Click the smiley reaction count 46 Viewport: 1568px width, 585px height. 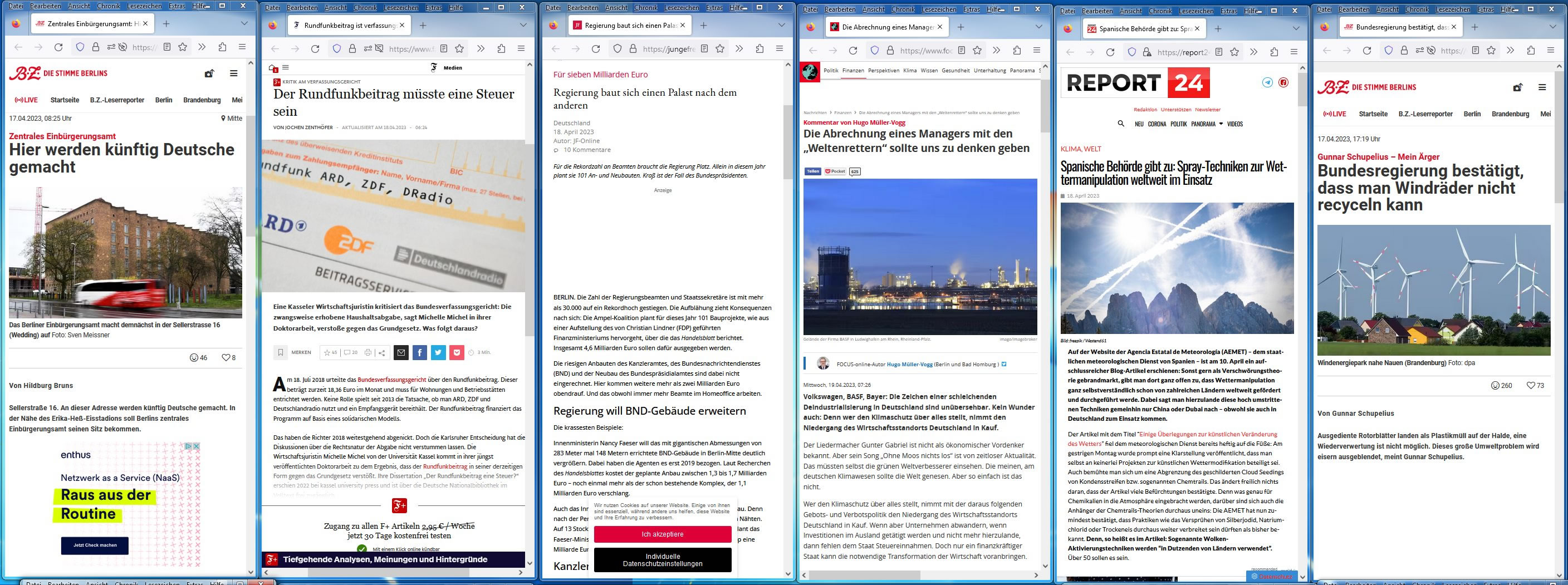(199, 357)
